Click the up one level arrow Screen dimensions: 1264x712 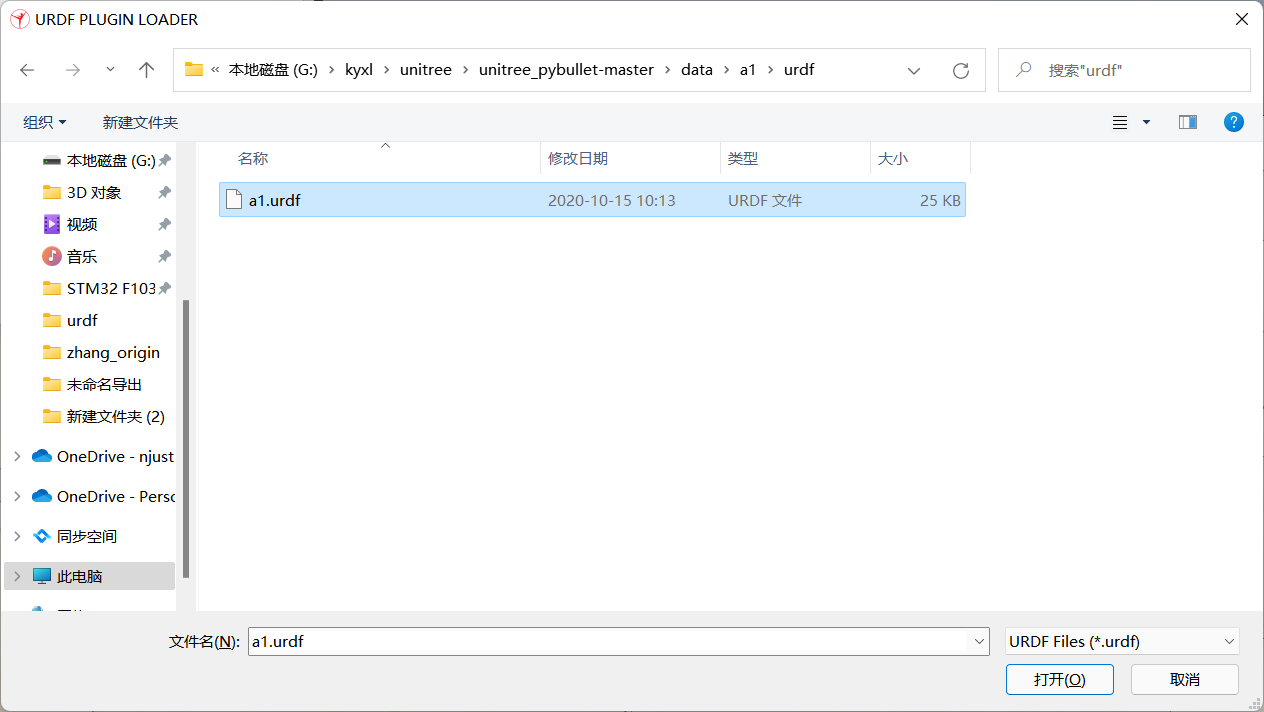point(146,70)
